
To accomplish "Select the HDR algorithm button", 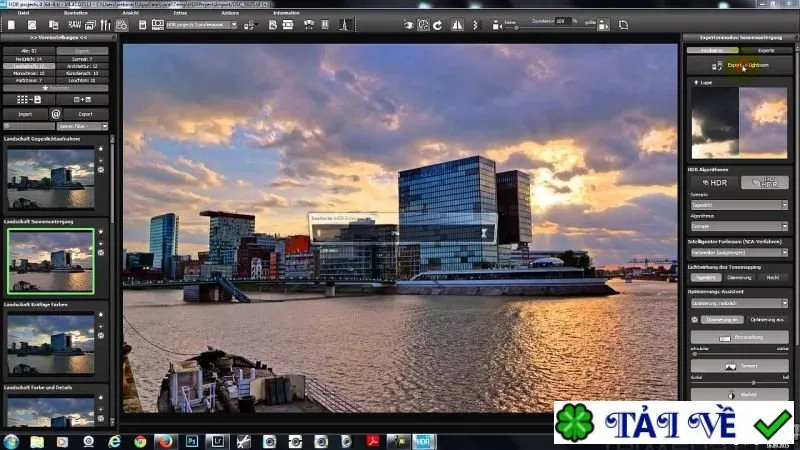I will (x=715, y=183).
